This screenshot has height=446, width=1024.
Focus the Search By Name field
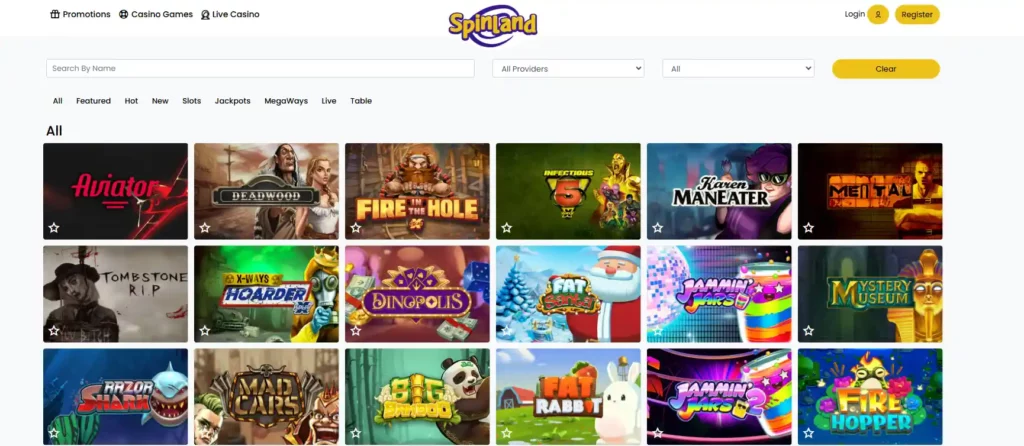[261, 69]
